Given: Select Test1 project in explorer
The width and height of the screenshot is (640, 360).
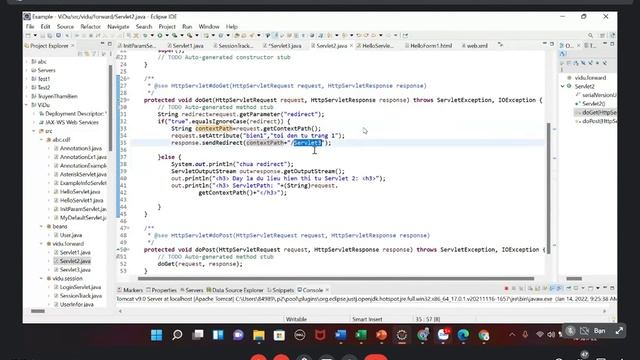Looking at the screenshot, I should 44,79.
